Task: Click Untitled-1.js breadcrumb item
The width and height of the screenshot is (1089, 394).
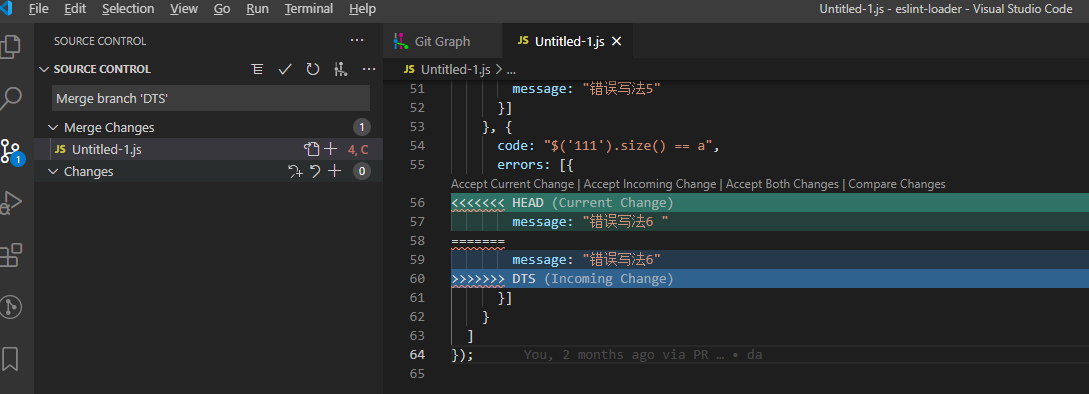Action: click(456, 69)
